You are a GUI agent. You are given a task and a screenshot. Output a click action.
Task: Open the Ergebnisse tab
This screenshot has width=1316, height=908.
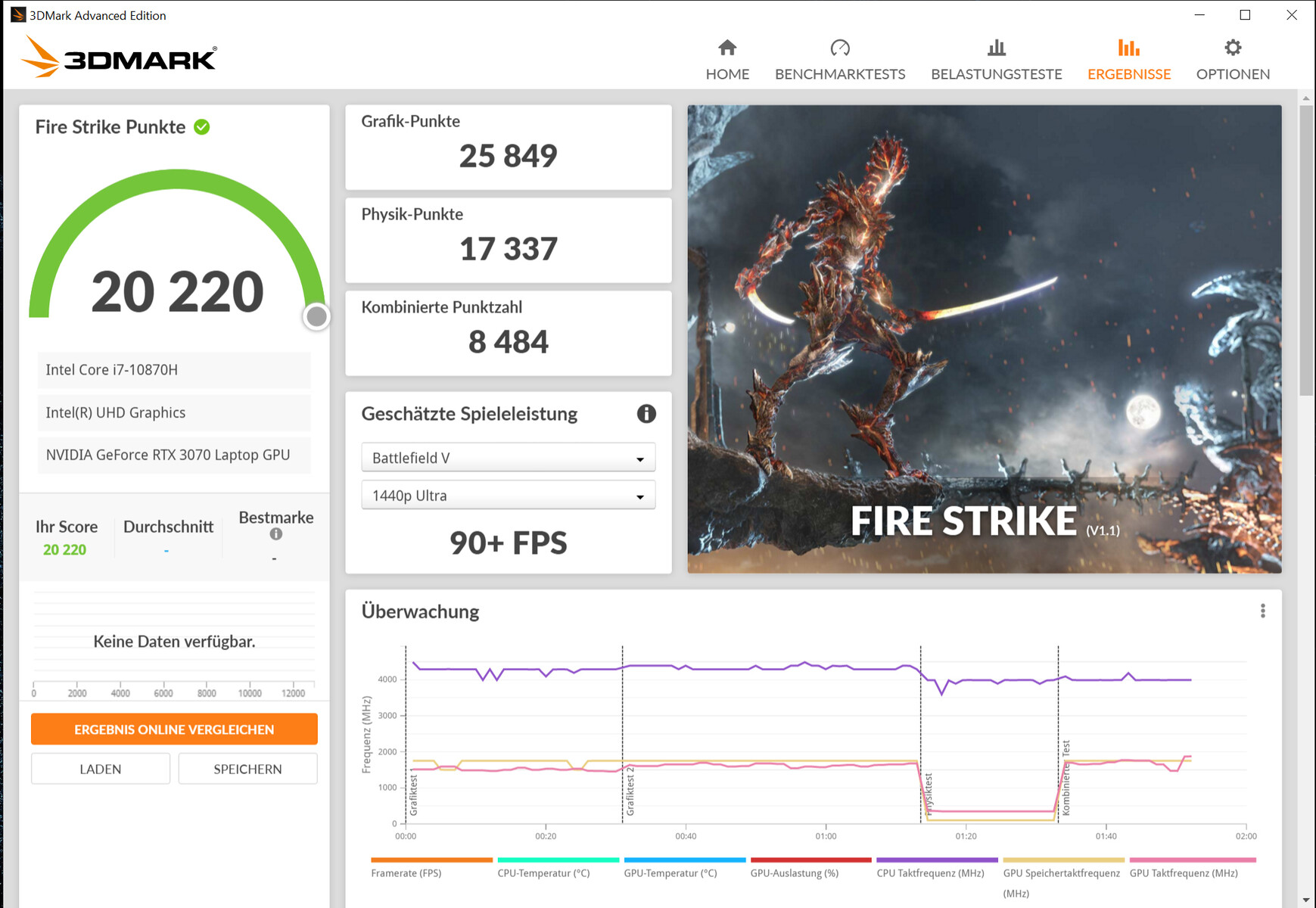pyautogui.click(x=1128, y=60)
